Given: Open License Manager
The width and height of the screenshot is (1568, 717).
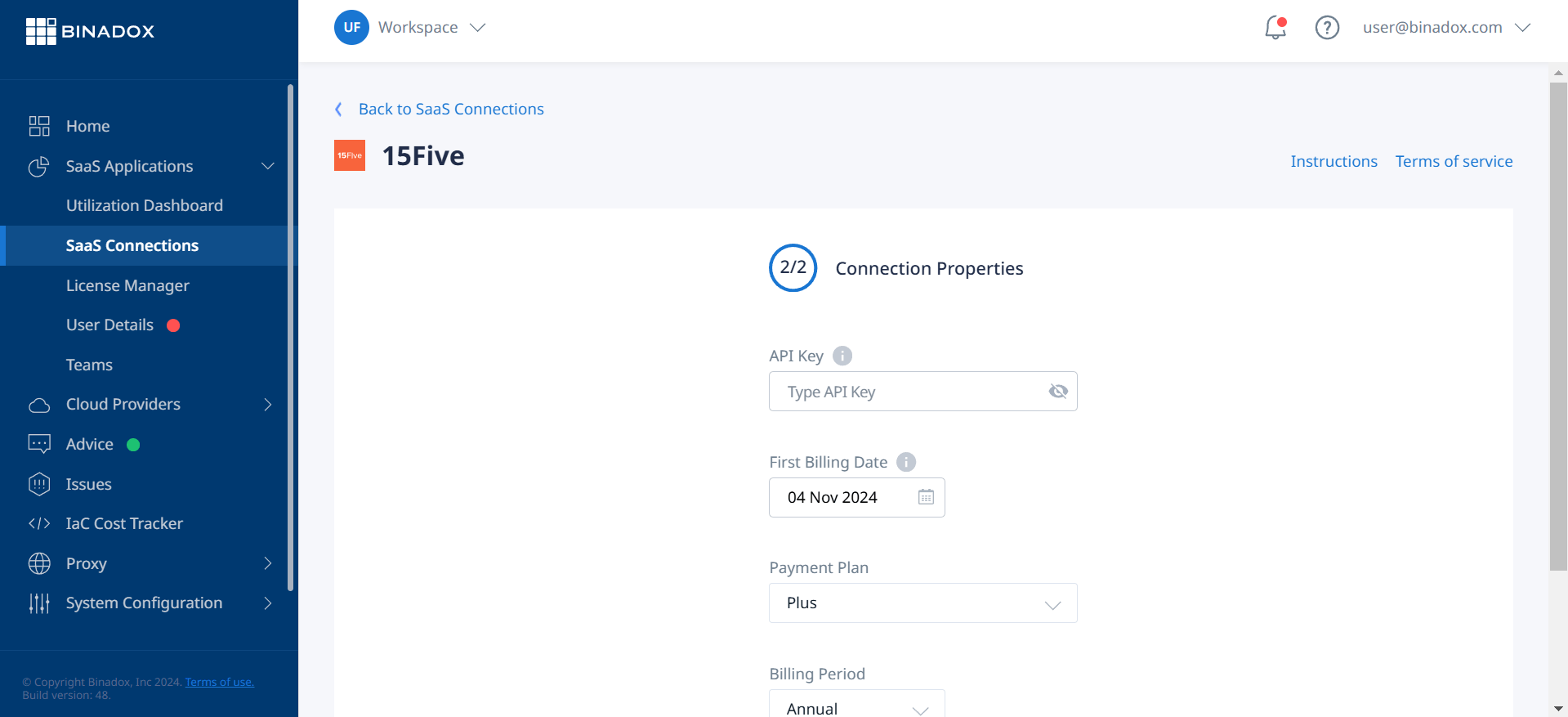Looking at the screenshot, I should click(127, 285).
